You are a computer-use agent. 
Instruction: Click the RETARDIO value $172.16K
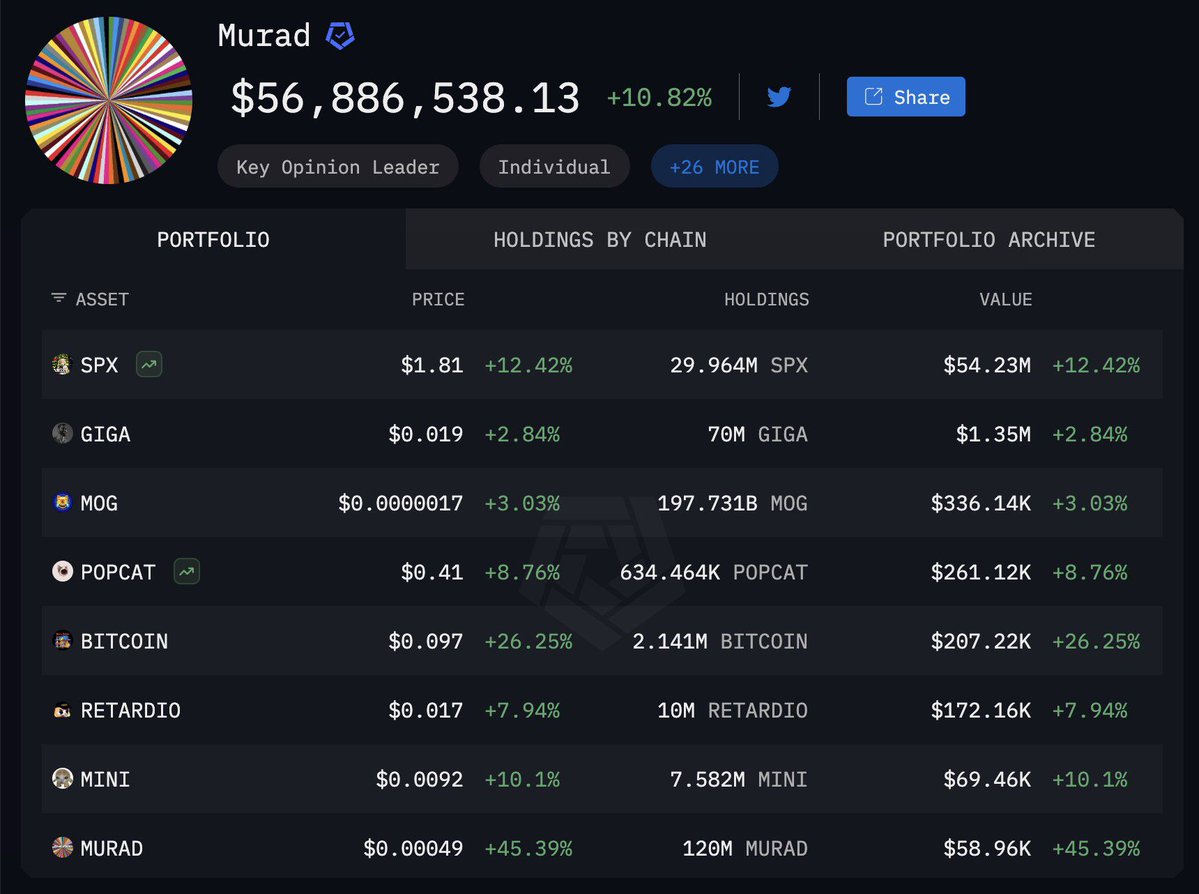980,710
